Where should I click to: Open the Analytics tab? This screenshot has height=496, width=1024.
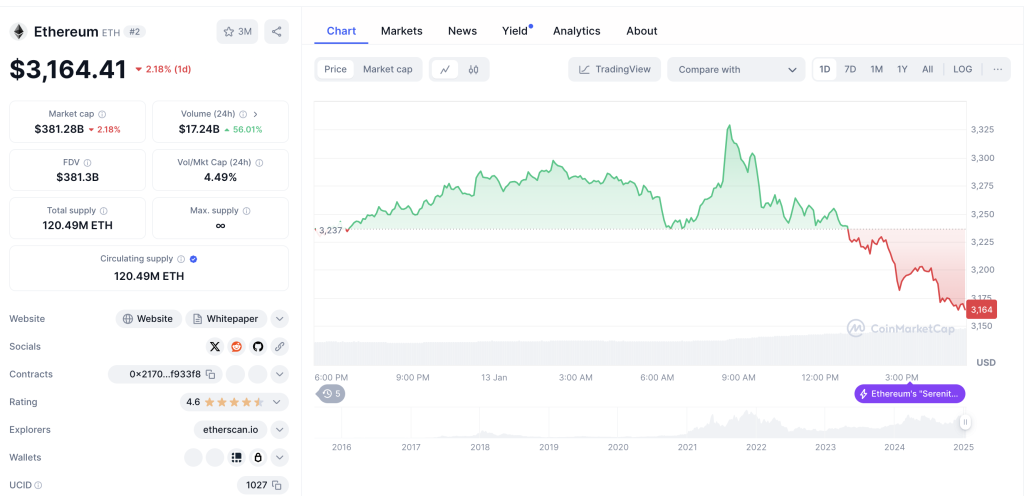[577, 31]
